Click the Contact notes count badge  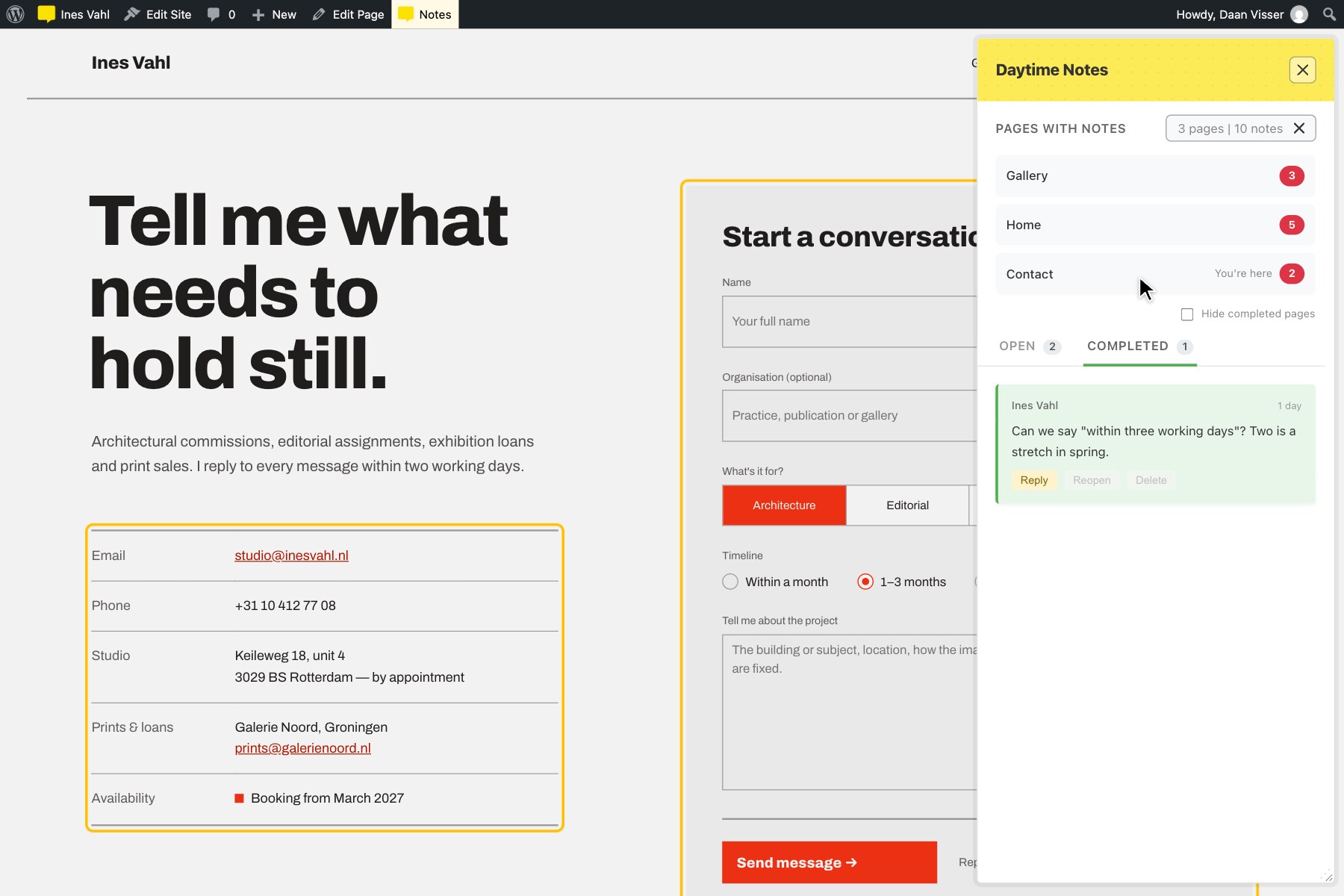pyautogui.click(x=1292, y=273)
